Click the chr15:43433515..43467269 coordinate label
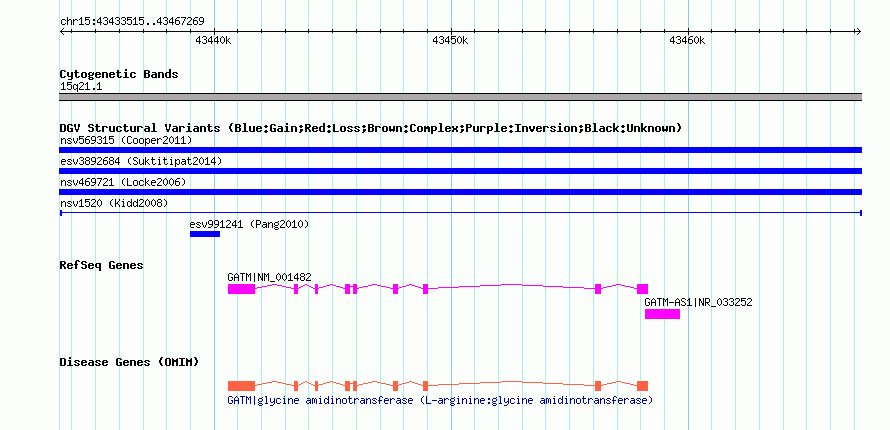The height and width of the screenshot is (430, 890). (x=132, y=22)
